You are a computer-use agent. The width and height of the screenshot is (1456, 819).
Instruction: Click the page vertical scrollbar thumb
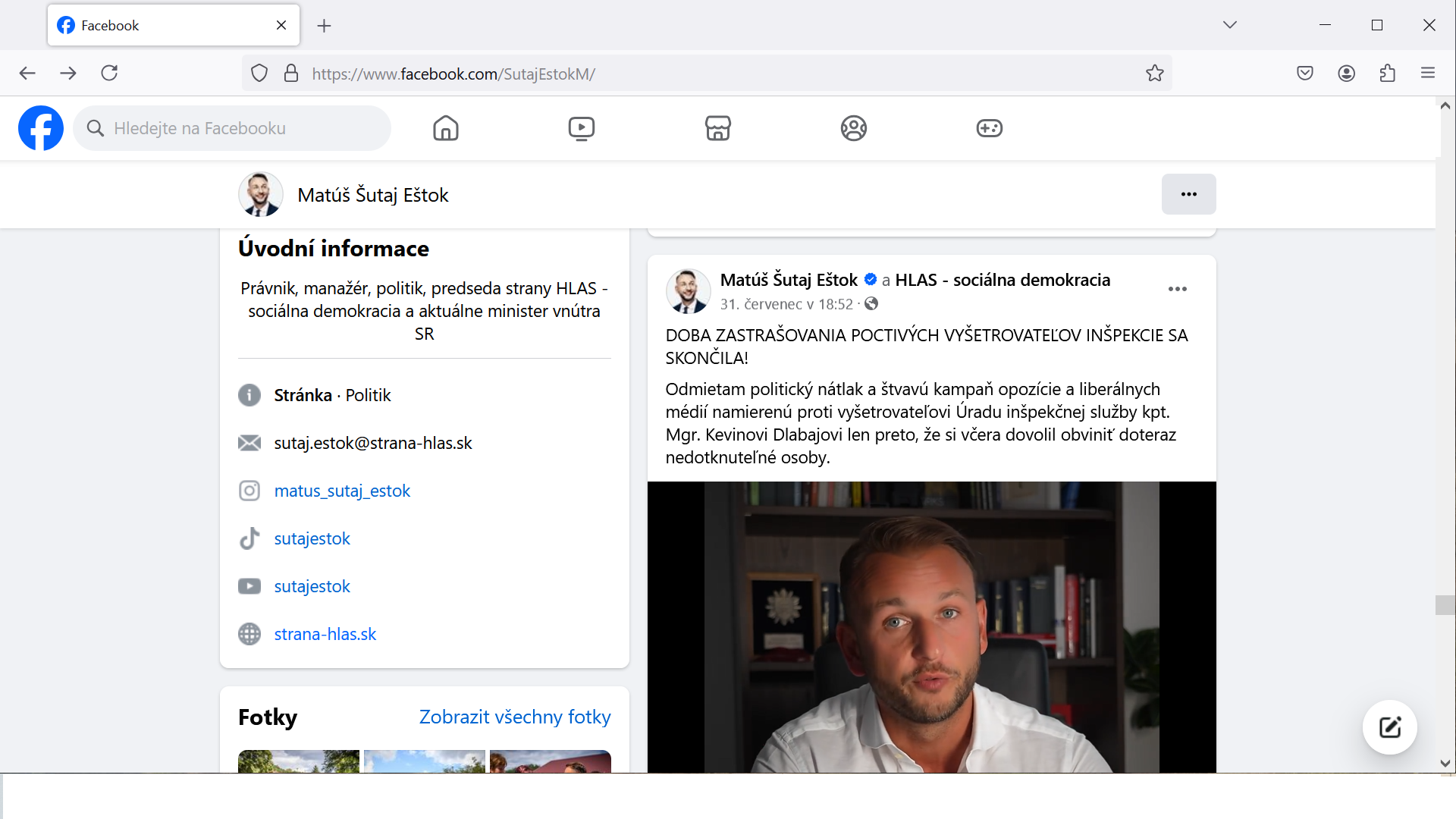click(x=1445, y=604)
